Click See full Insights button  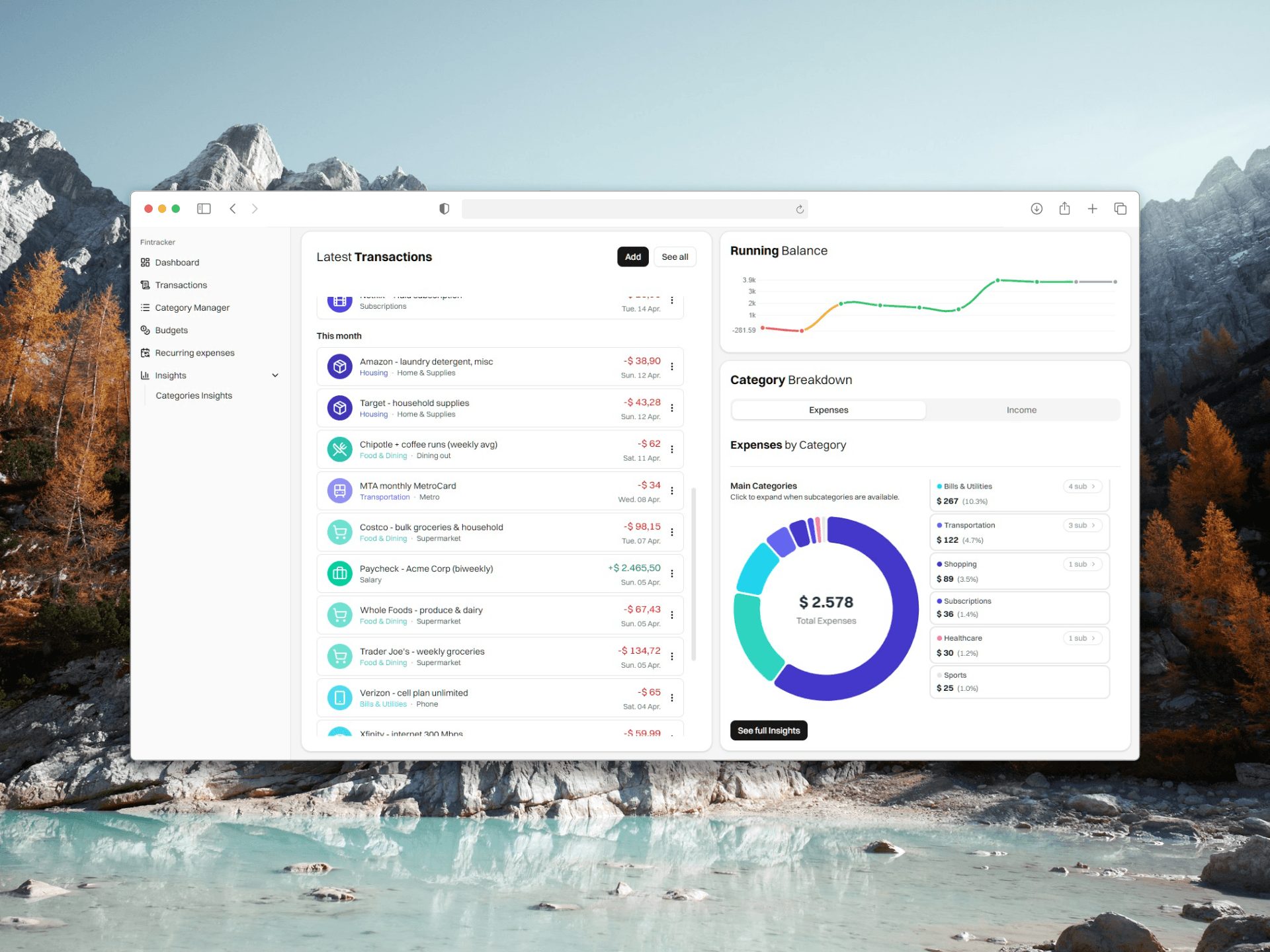point(769,731)
